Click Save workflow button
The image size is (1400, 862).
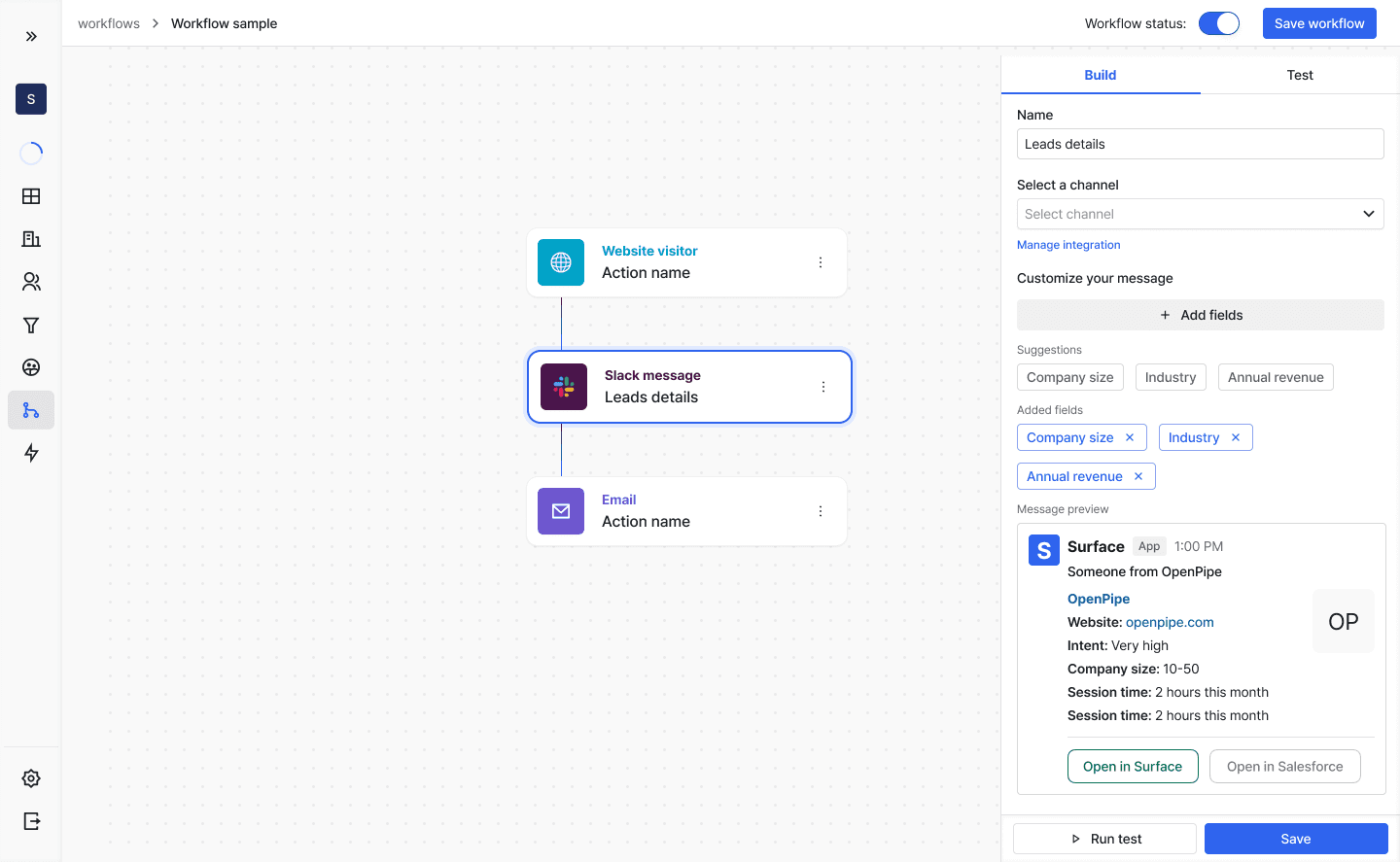[1319, 23]
